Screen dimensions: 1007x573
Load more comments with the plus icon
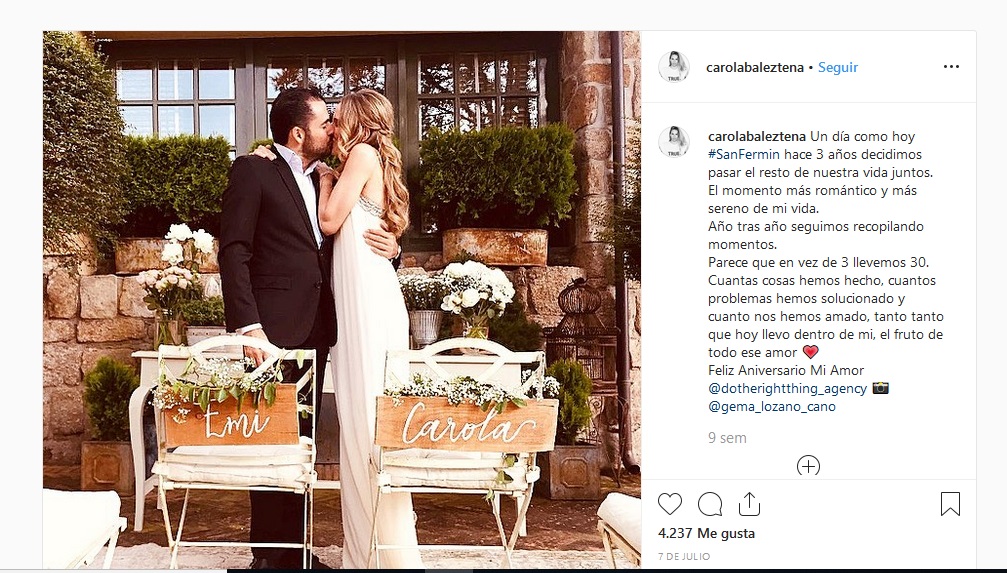click(x=808, y=466)
